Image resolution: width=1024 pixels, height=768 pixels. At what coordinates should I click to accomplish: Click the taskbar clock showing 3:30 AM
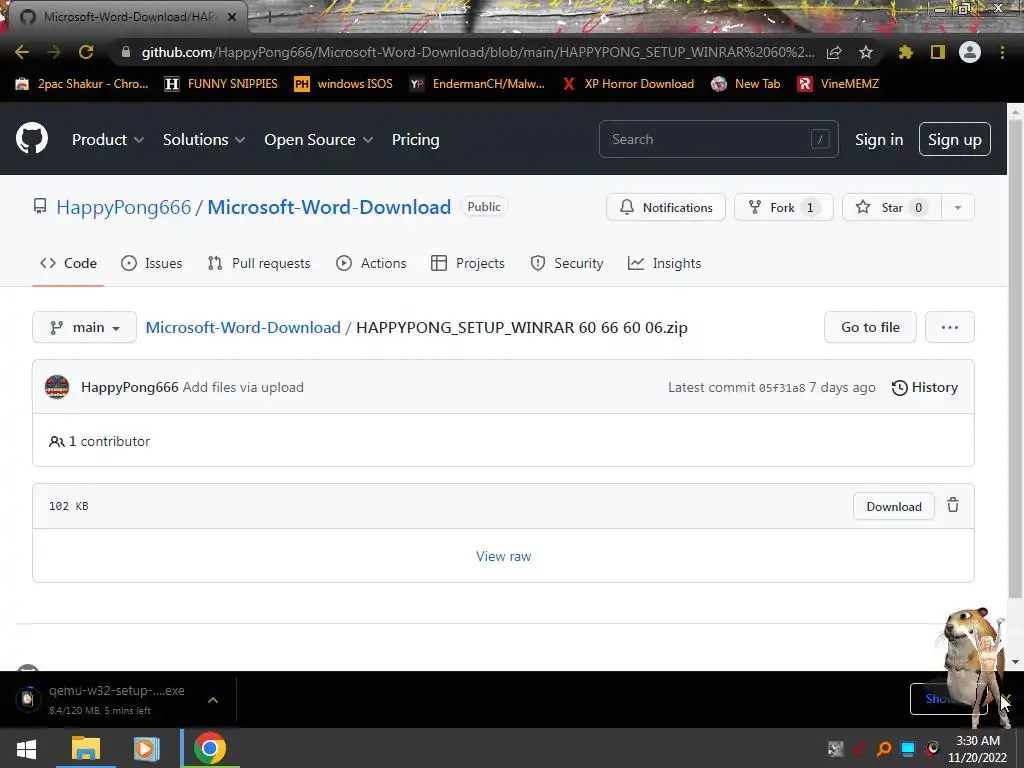[x=978, y=748]
